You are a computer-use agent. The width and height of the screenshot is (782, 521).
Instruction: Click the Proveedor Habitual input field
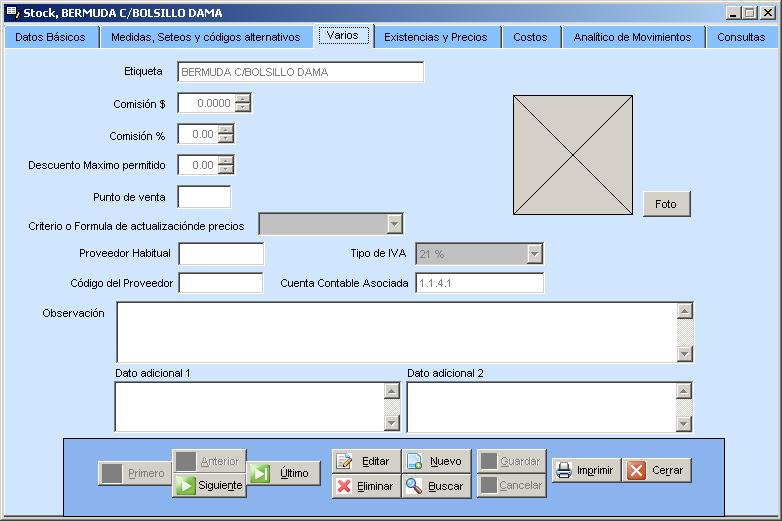[x=221, y=254]
